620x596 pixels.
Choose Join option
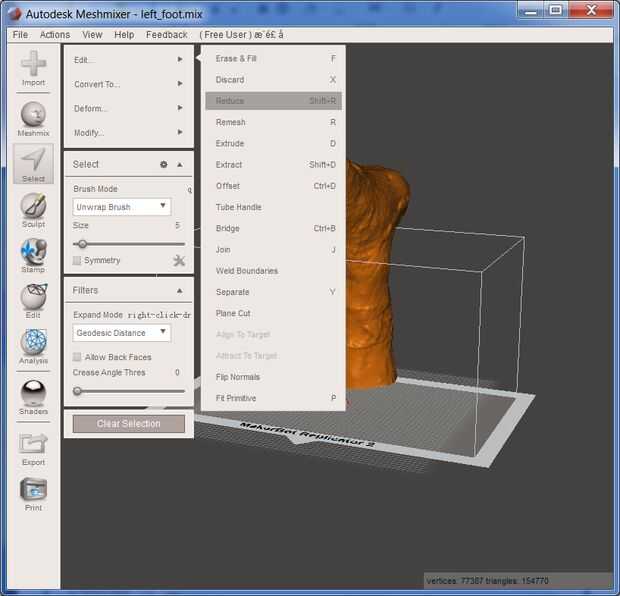coord(273,250)
